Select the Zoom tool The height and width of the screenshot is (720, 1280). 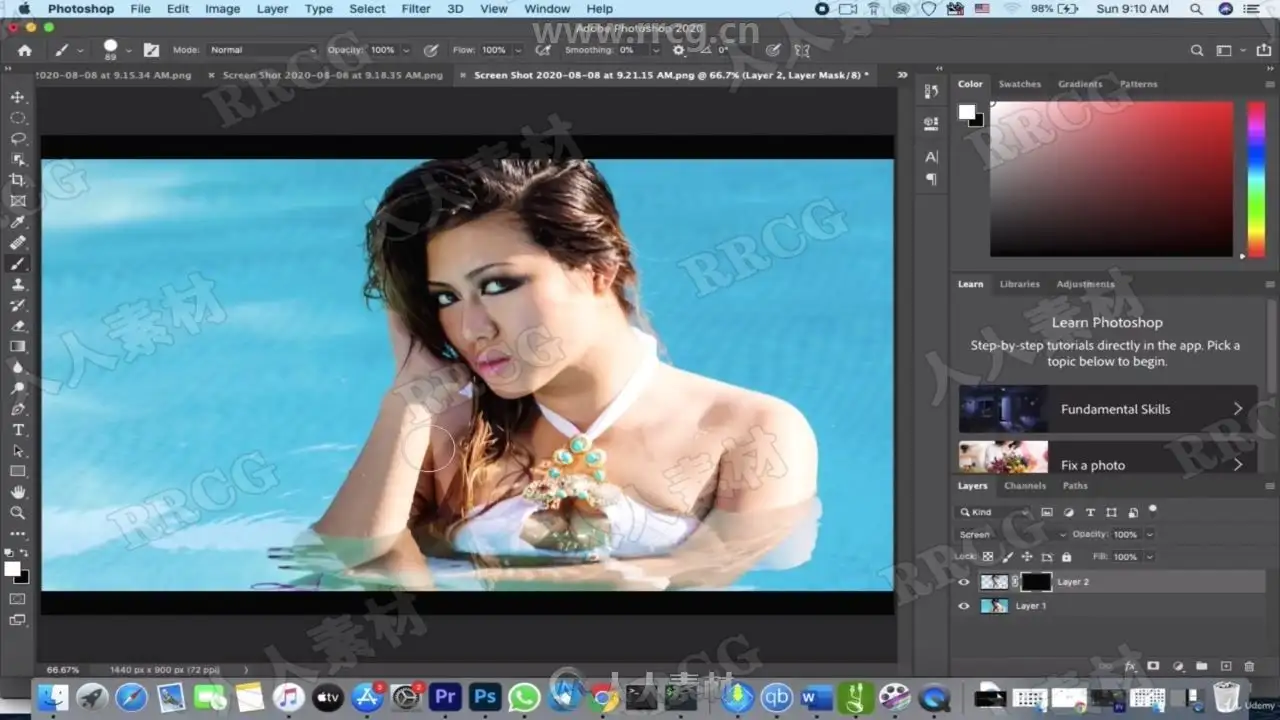18,513
